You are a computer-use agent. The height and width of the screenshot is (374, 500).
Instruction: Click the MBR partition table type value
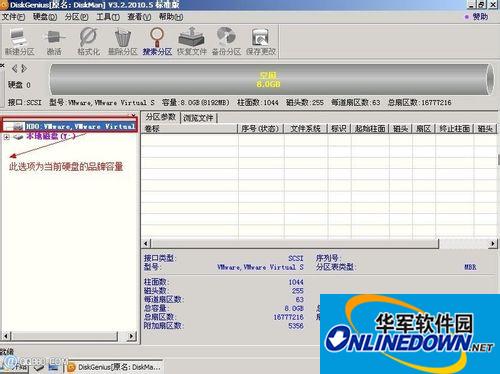click(x=470, y=267)
